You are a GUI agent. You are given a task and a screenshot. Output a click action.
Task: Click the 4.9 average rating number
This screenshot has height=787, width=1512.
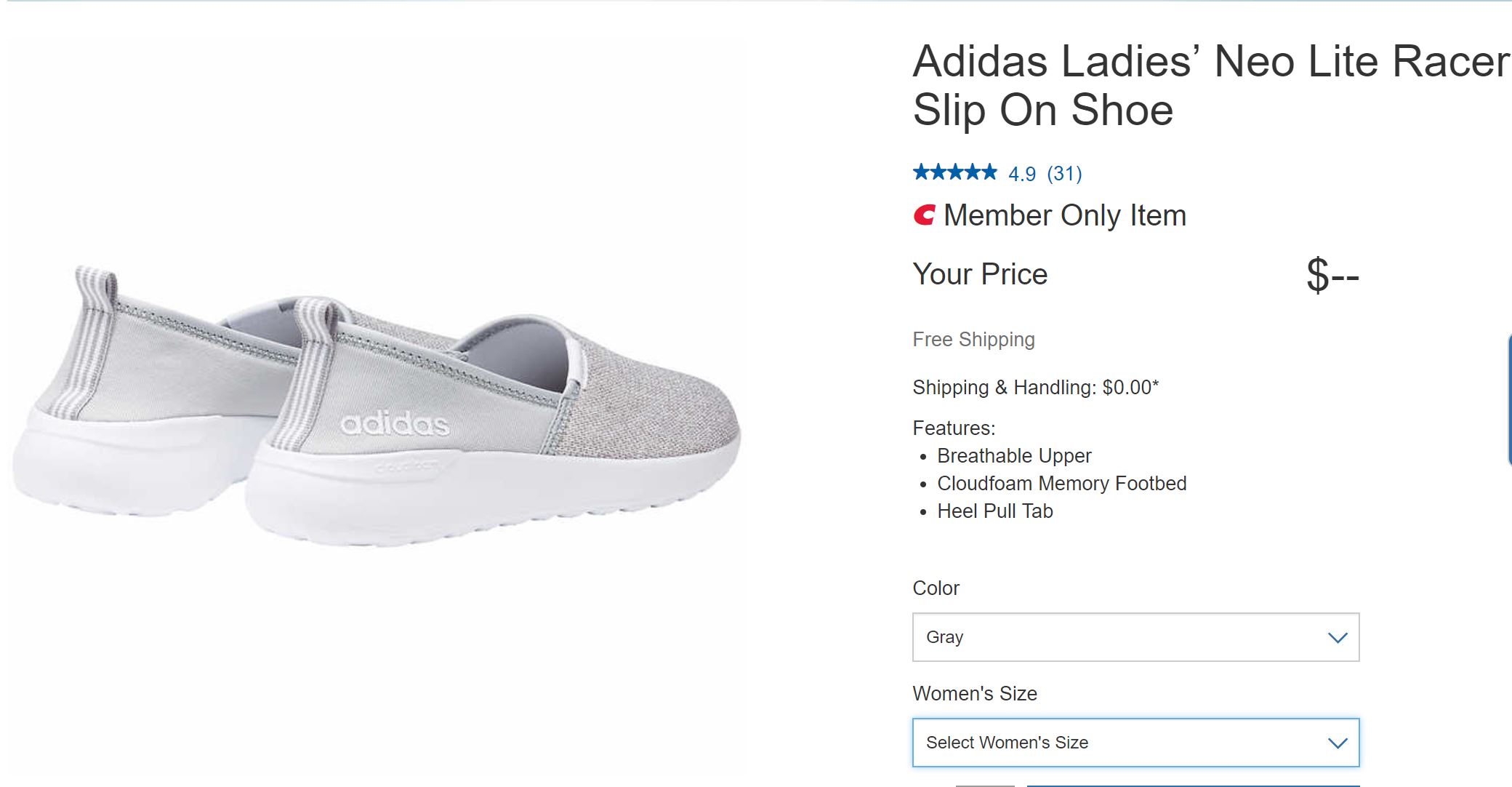point(1021,174)
